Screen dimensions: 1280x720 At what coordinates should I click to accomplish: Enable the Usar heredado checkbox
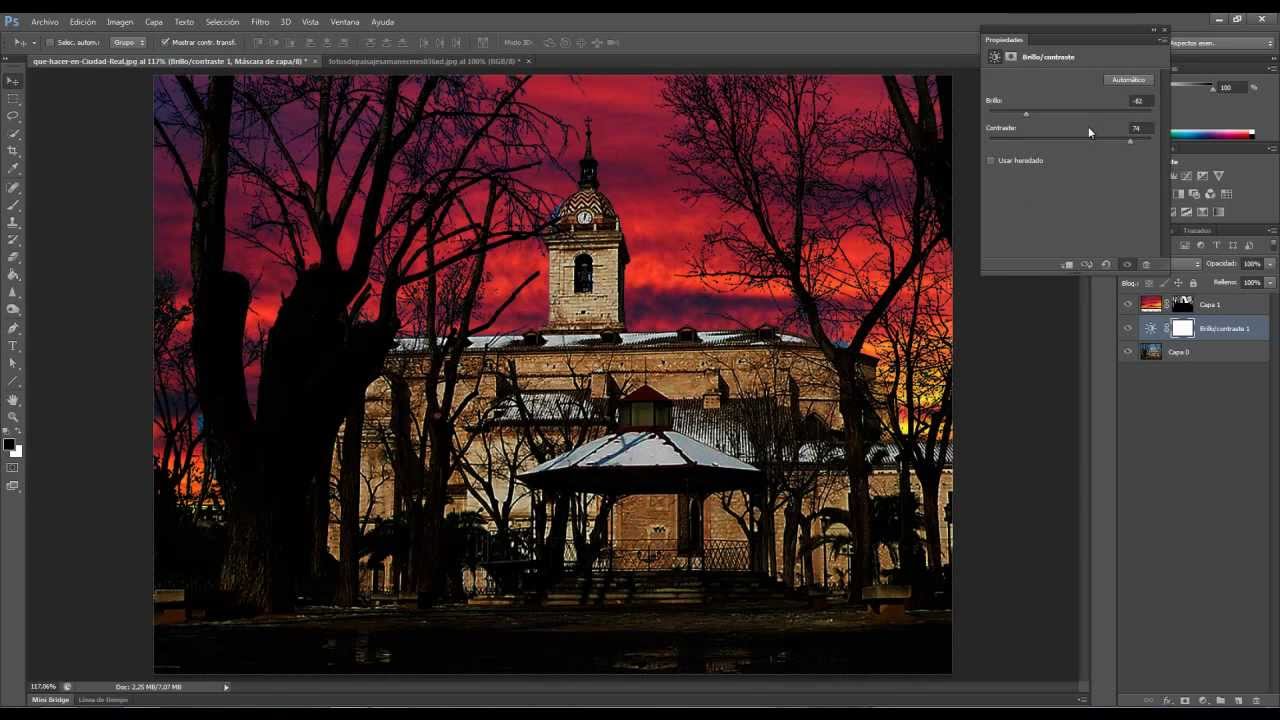(991, 160)
